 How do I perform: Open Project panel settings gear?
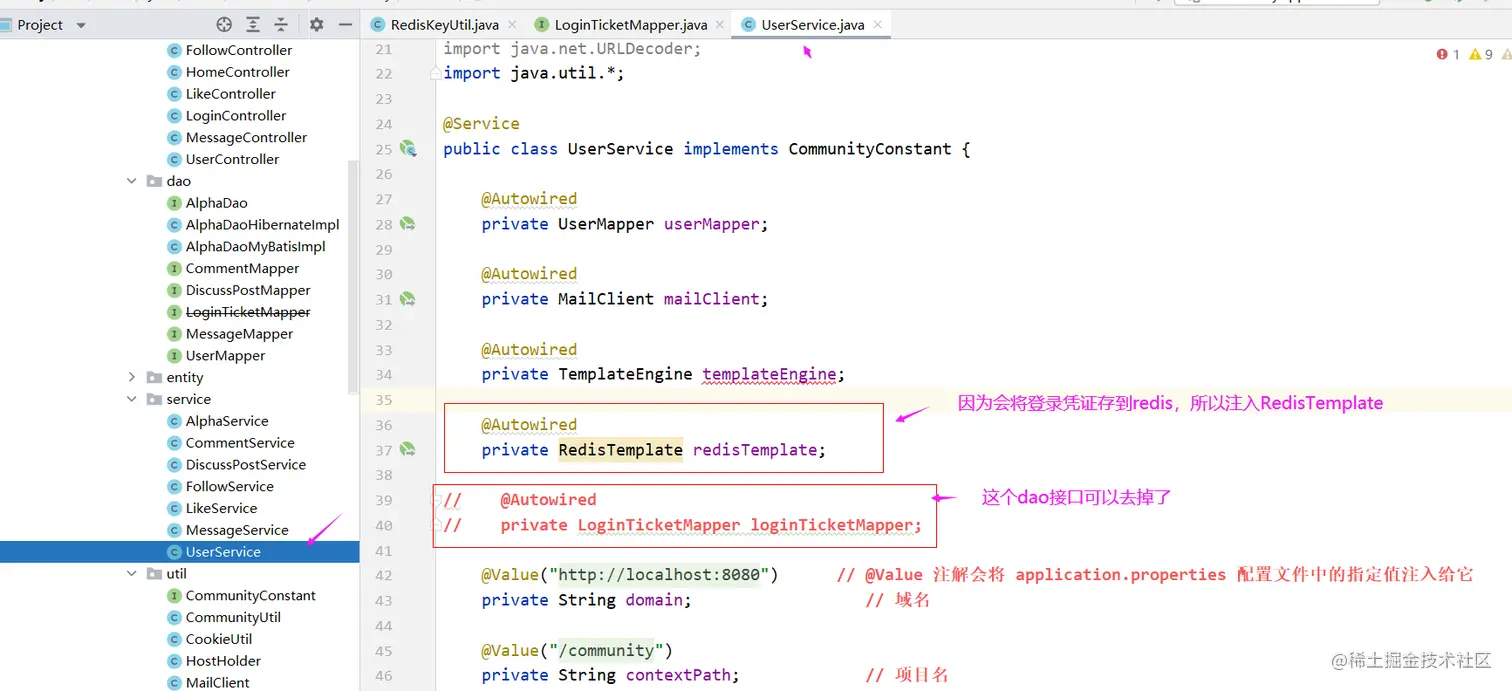click(x=316, y=25)
